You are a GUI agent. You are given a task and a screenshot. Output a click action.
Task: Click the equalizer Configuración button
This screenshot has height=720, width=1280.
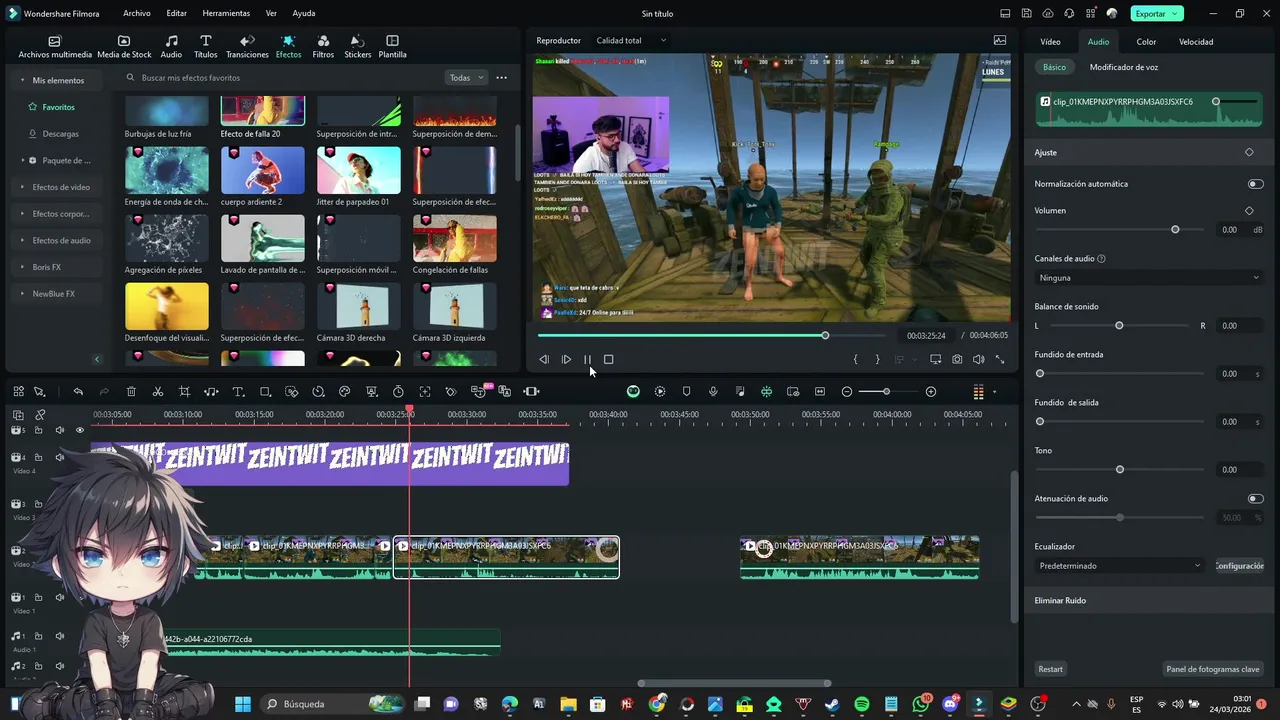[1240, 566]
